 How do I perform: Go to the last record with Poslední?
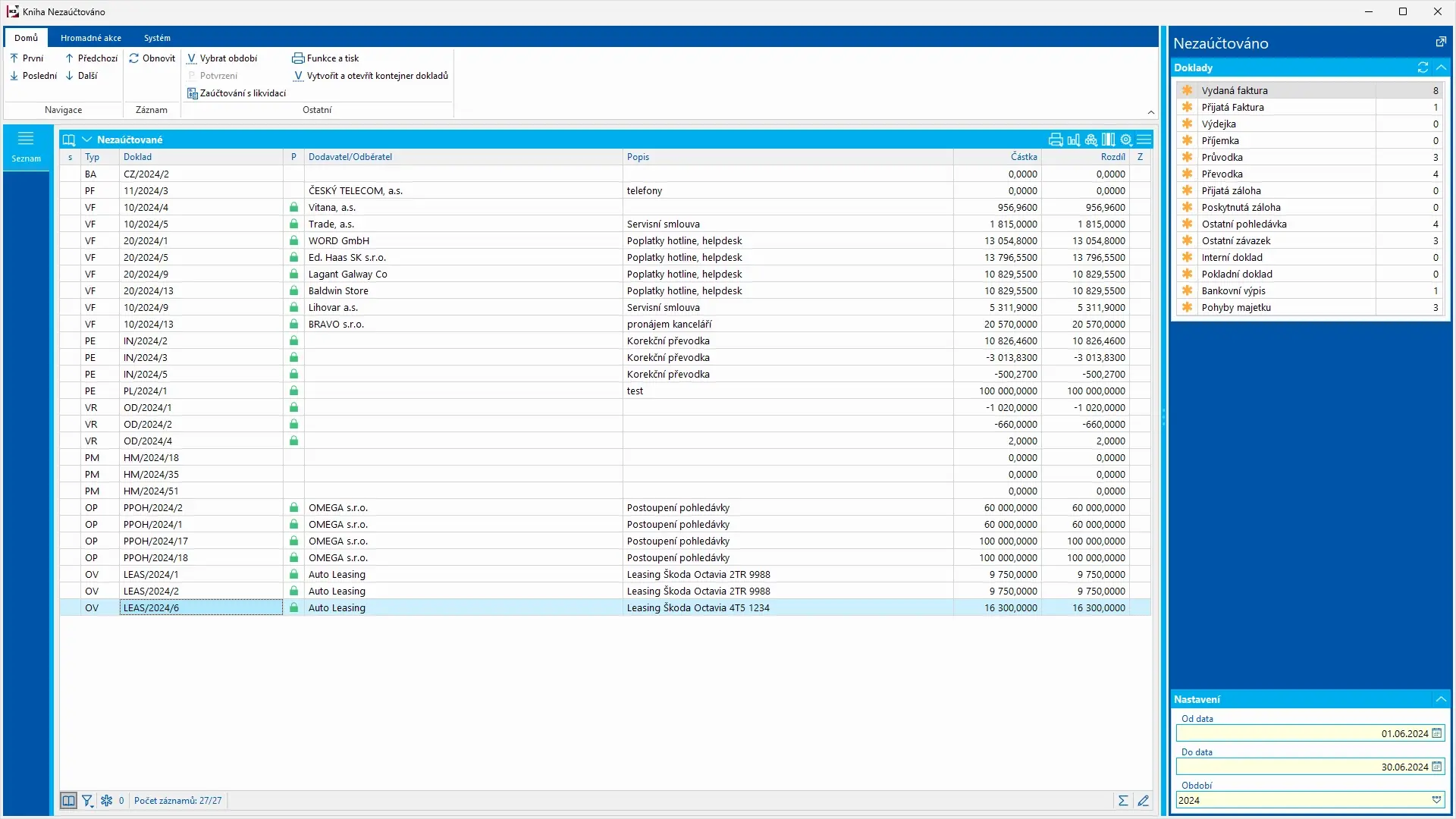(33, 76)
